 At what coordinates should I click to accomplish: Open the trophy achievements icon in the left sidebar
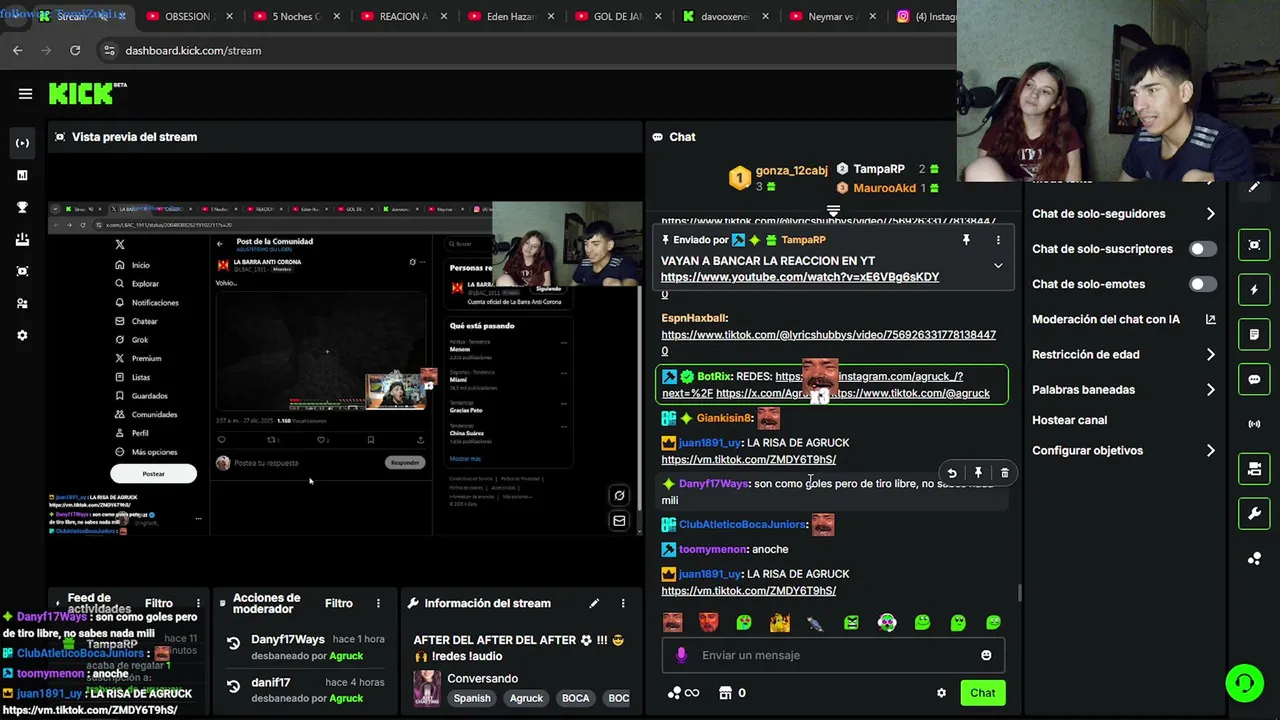point(22,207)
